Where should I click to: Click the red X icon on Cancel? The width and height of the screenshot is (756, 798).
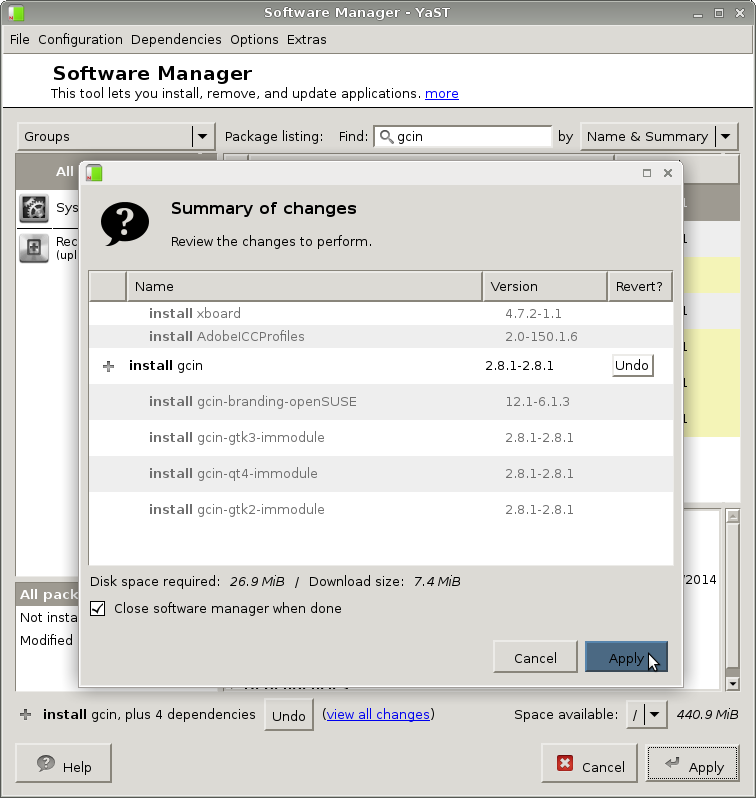pyautogui.click(x=565, y=763)
